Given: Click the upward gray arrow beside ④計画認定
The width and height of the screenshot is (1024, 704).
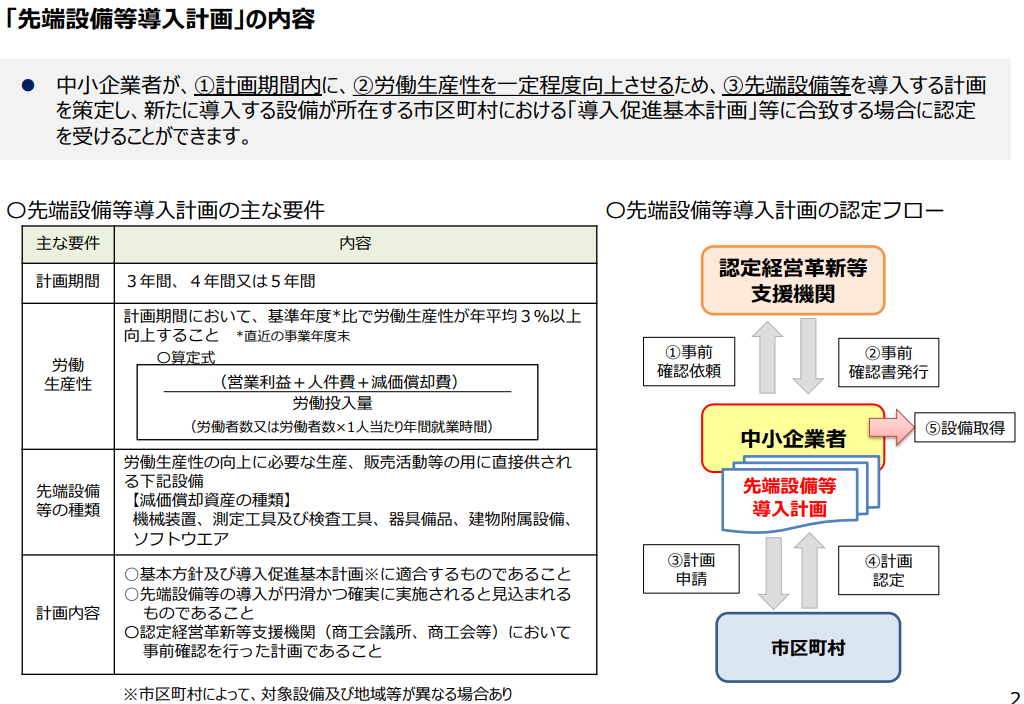Looking at the screenshot, I should [807, 572].
